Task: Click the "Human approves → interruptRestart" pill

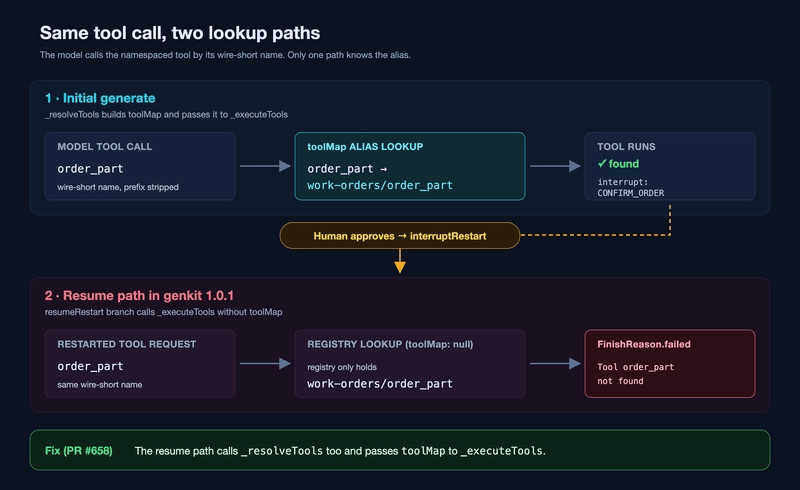Action: pyautogui.click(x=399, y=236)
